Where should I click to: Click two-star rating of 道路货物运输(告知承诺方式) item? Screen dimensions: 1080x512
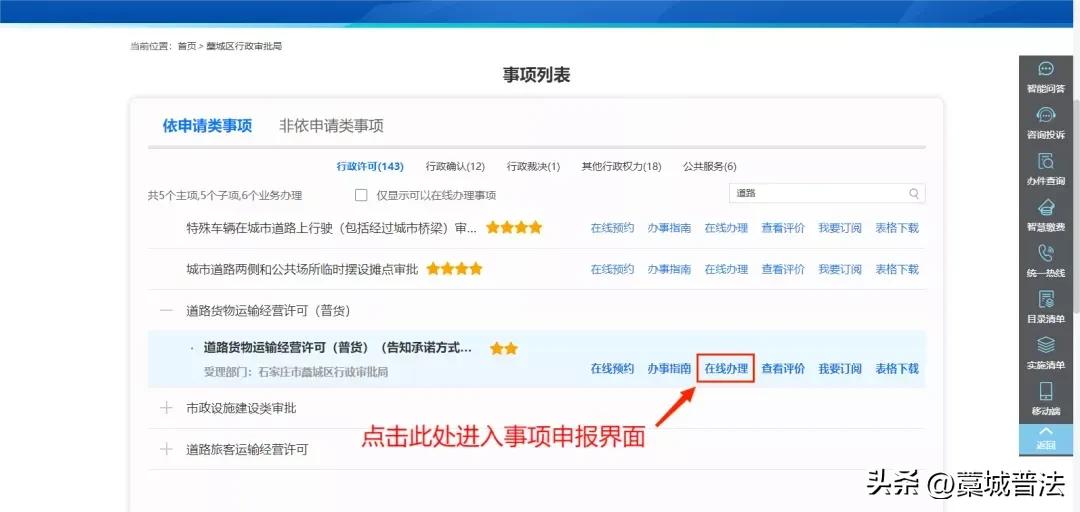(503, 349)
